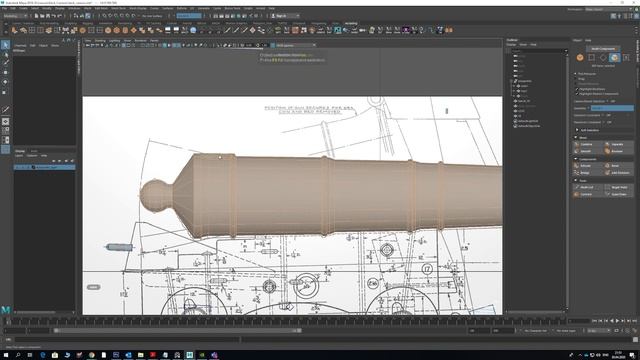
Task: Open the Windows Start menu
Action: pos(5,355)
